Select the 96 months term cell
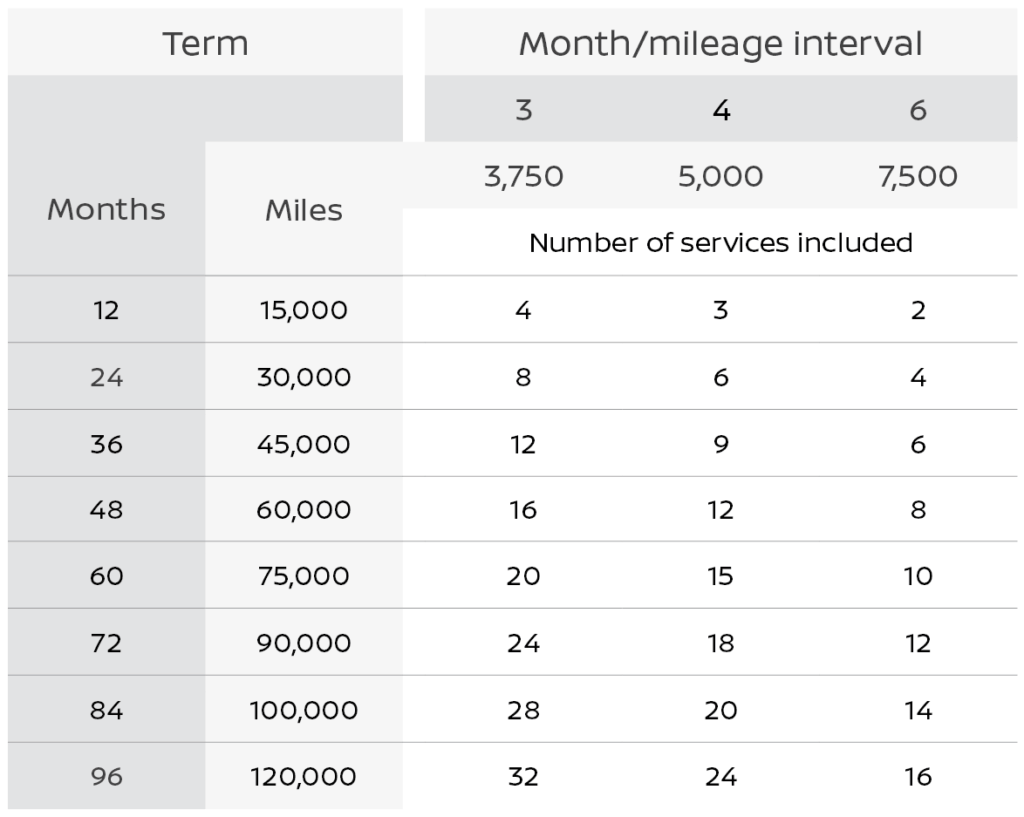Screen dimensions: 1024x817 [x=106, y=776]
